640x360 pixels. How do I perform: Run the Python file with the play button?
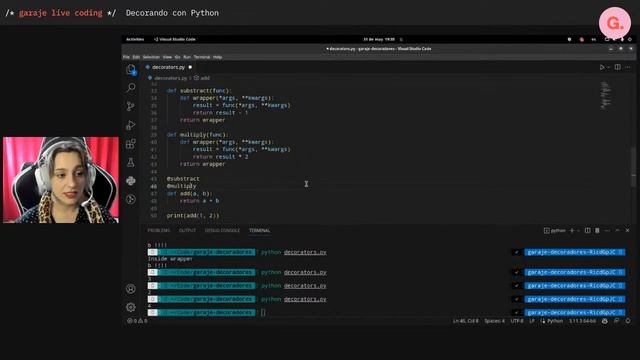coord(602,67)
